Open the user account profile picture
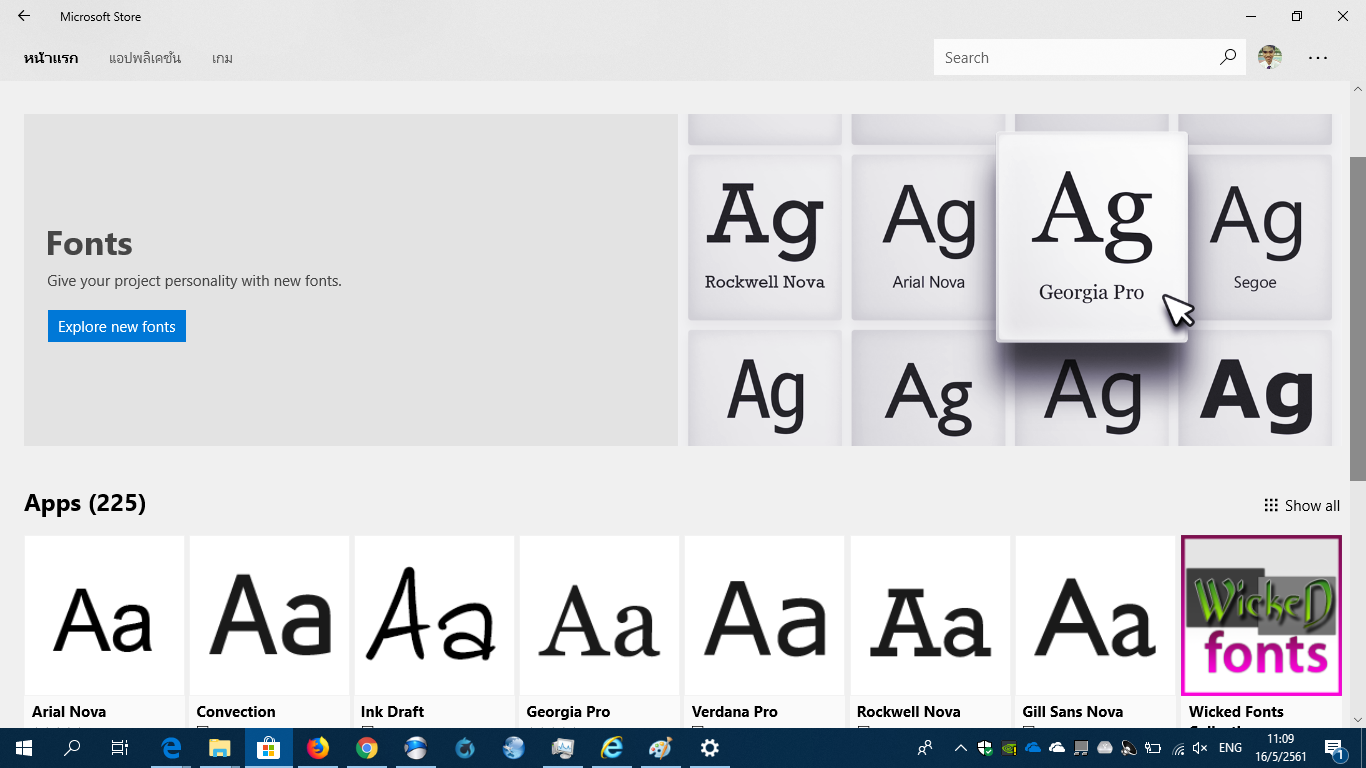Screen dimensions: 1366x768 point(1270,57)
